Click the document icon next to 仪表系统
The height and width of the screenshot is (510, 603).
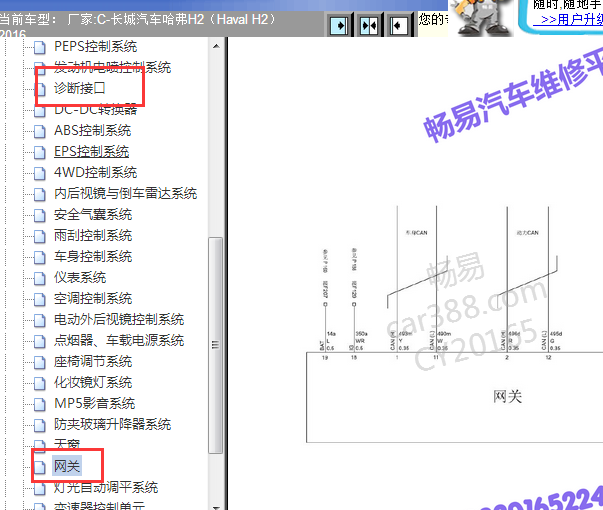pos(40,278)
